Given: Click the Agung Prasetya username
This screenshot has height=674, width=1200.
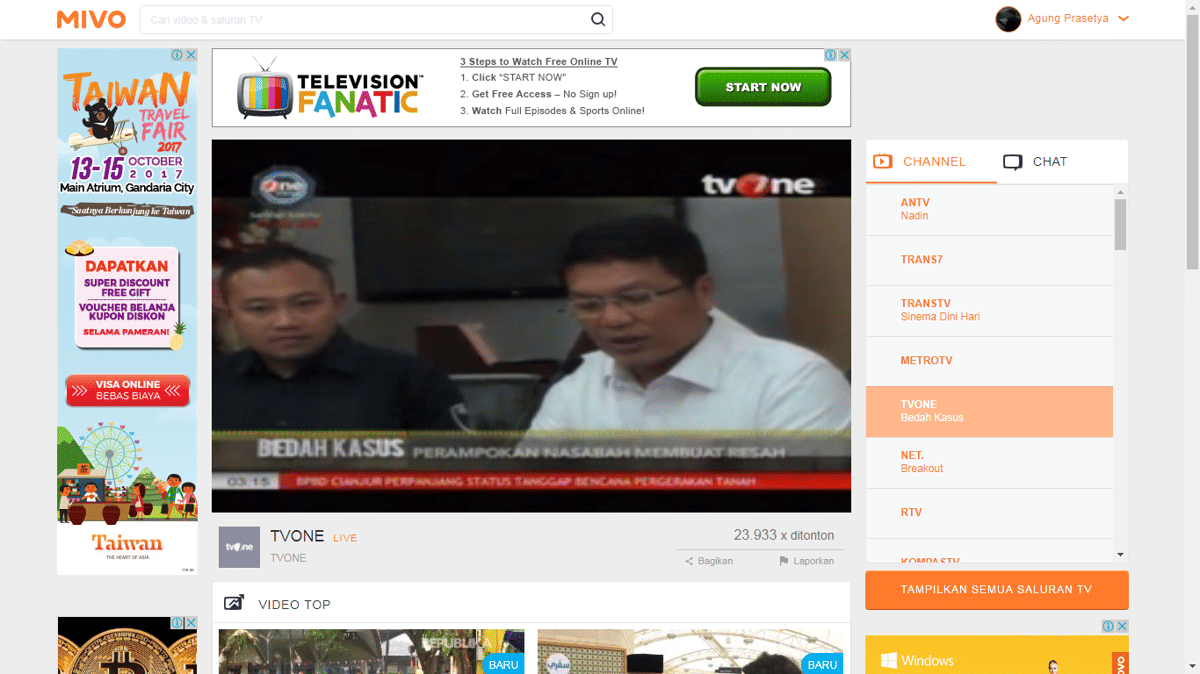Looking at the screenshot, I should pyautogui.click(x=1068, y=19).
